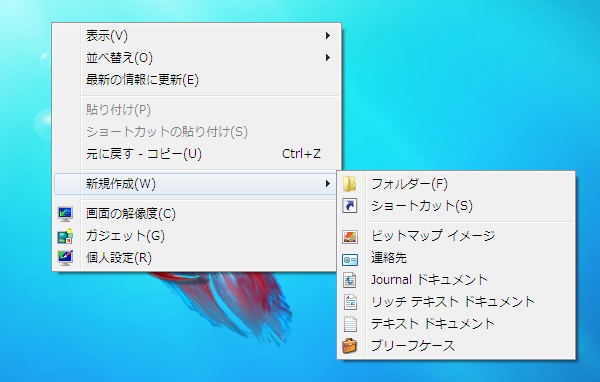This screenshot has width=600, height=382.
Task: Click the disabled ショートカットの貼り付け(S) entry
Action: [x=196, y=132]
